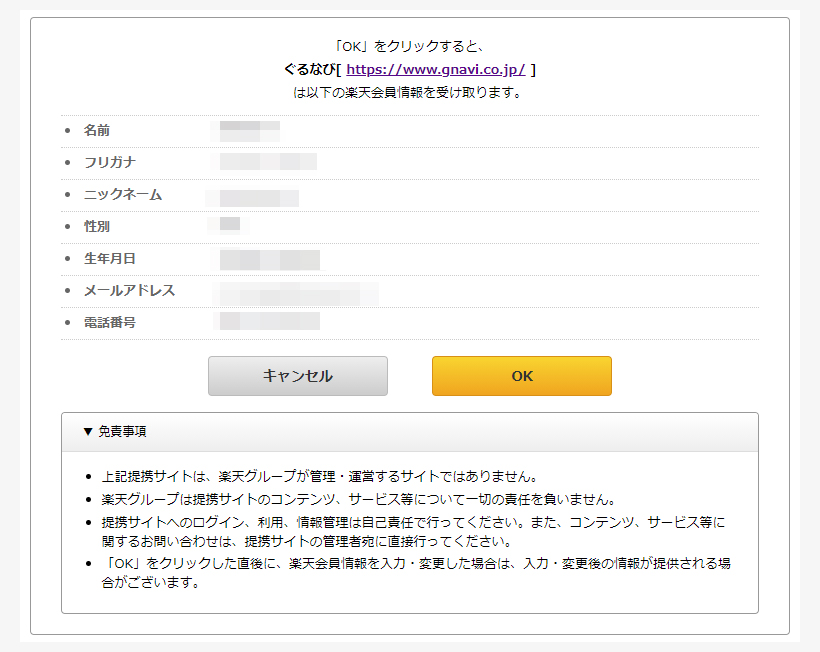
Task: Click the 性別 label
Action: pos(97,226)
